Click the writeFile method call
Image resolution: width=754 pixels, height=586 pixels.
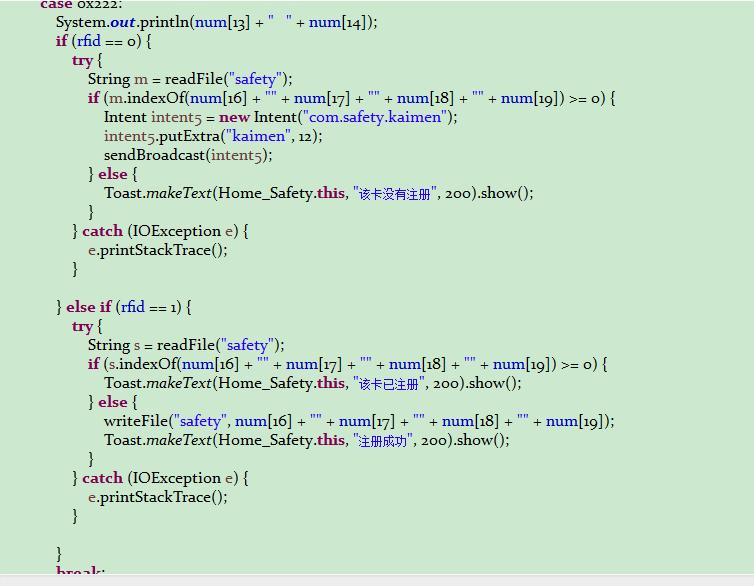(137, 421)
